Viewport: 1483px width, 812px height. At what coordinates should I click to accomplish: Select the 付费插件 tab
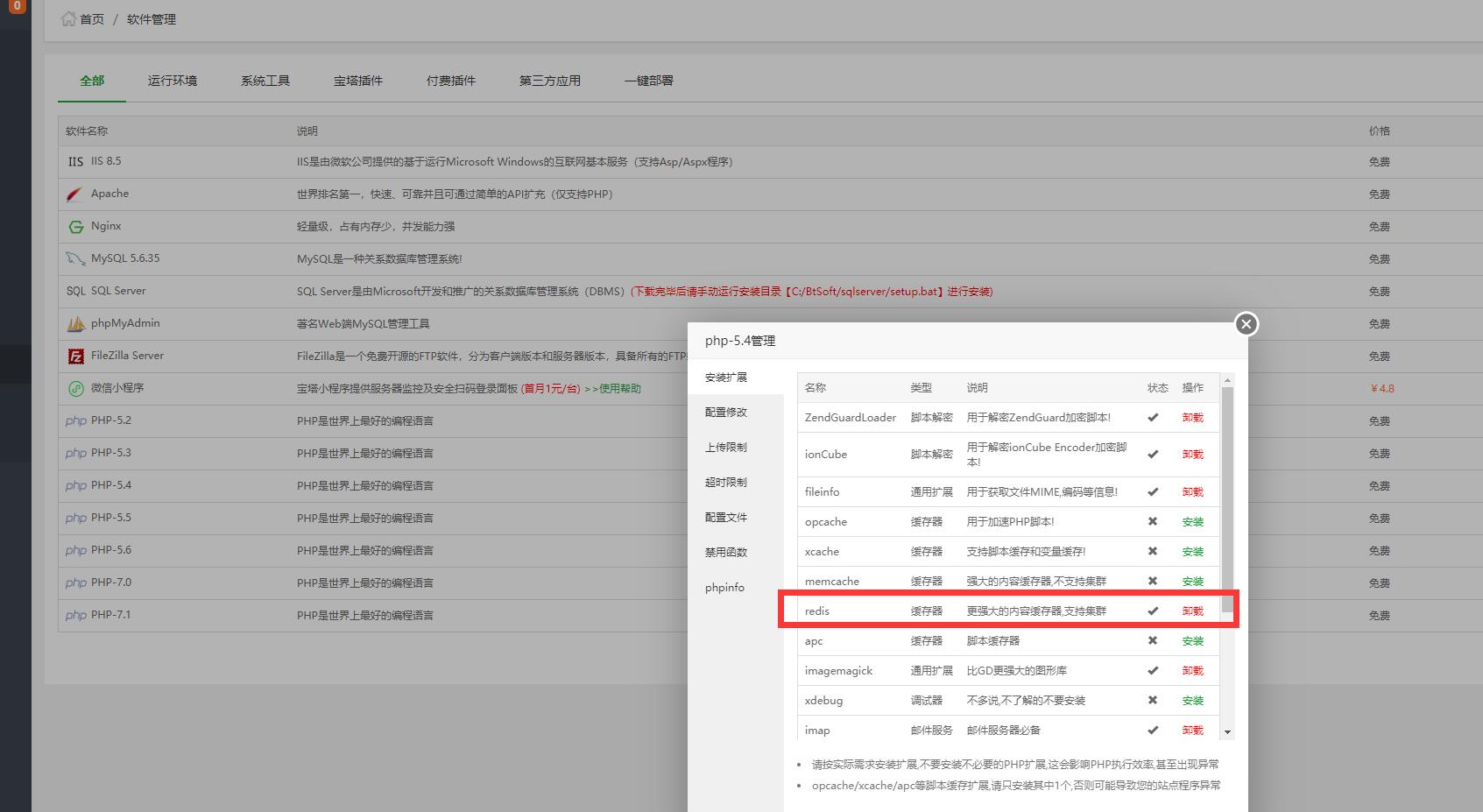coord(451,81)
